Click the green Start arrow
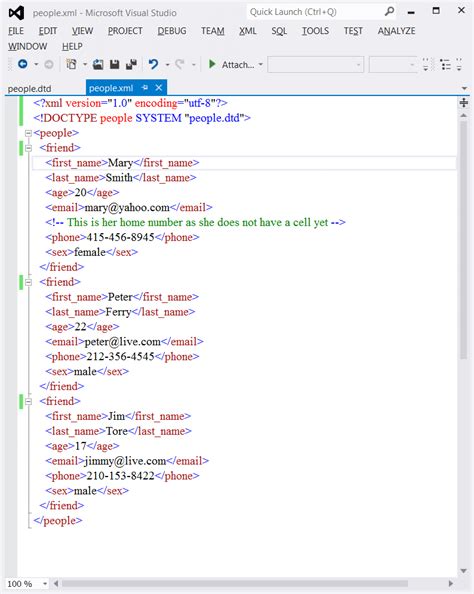The height and width of the screenshot is (594, 474). tap(212, 64)
